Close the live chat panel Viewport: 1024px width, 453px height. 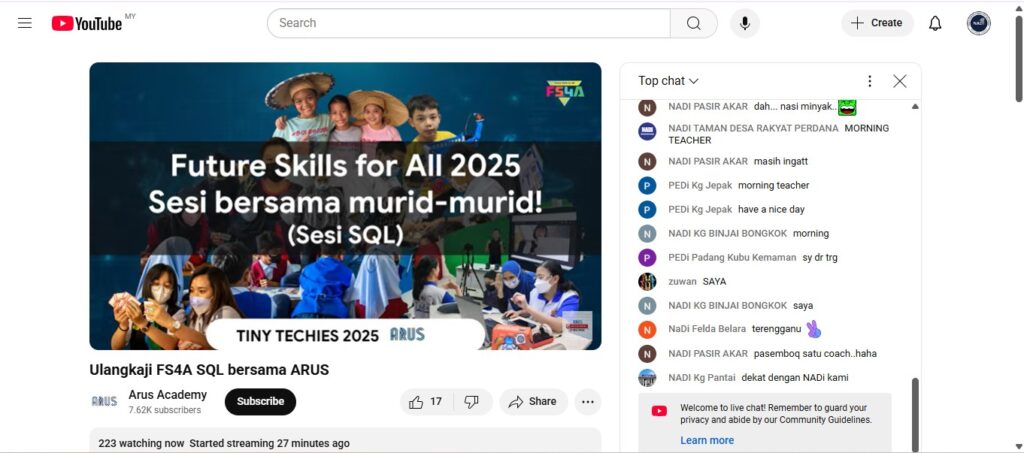pos(899,81)
